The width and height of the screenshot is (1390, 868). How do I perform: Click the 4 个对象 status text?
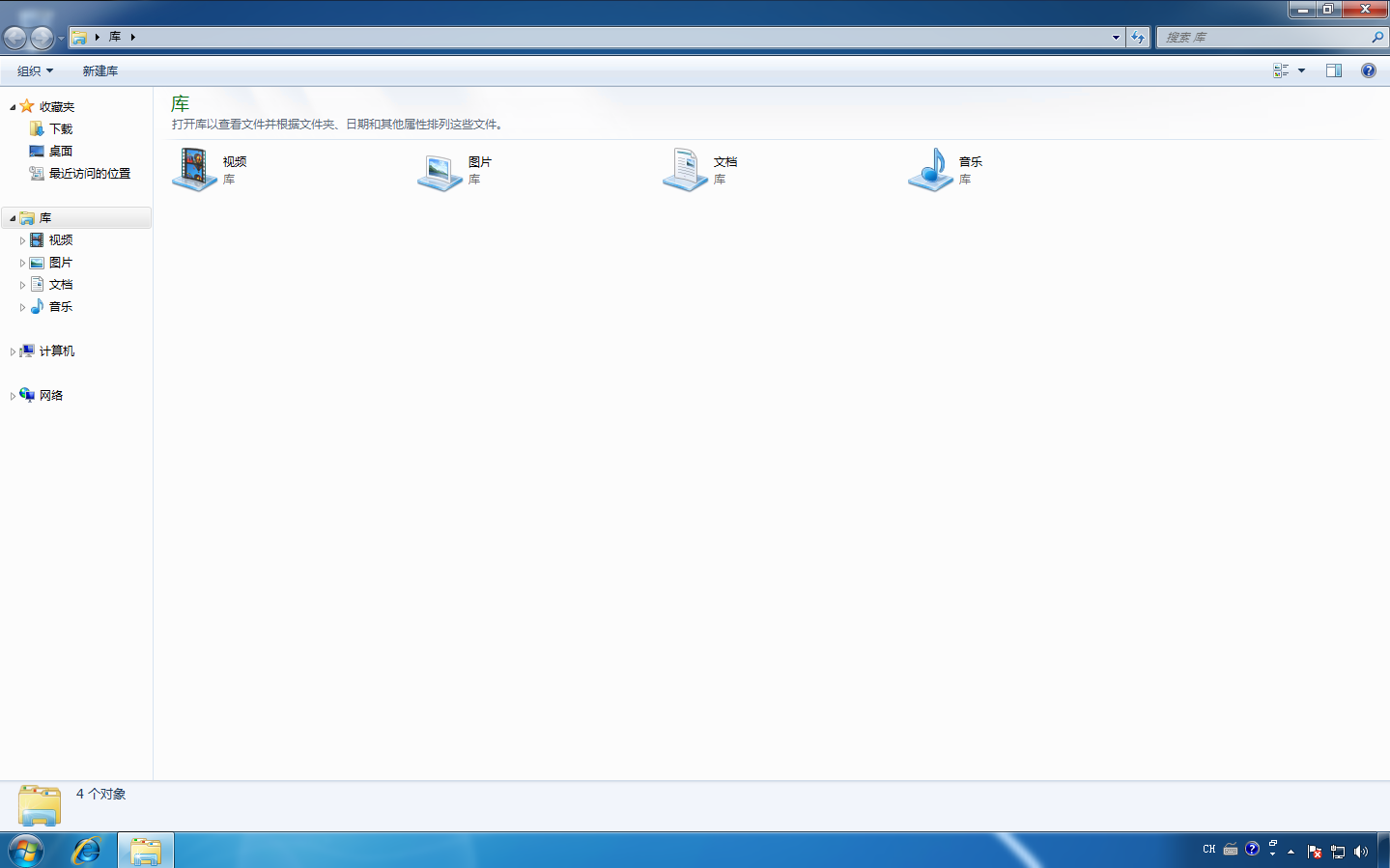click(101, 795)
